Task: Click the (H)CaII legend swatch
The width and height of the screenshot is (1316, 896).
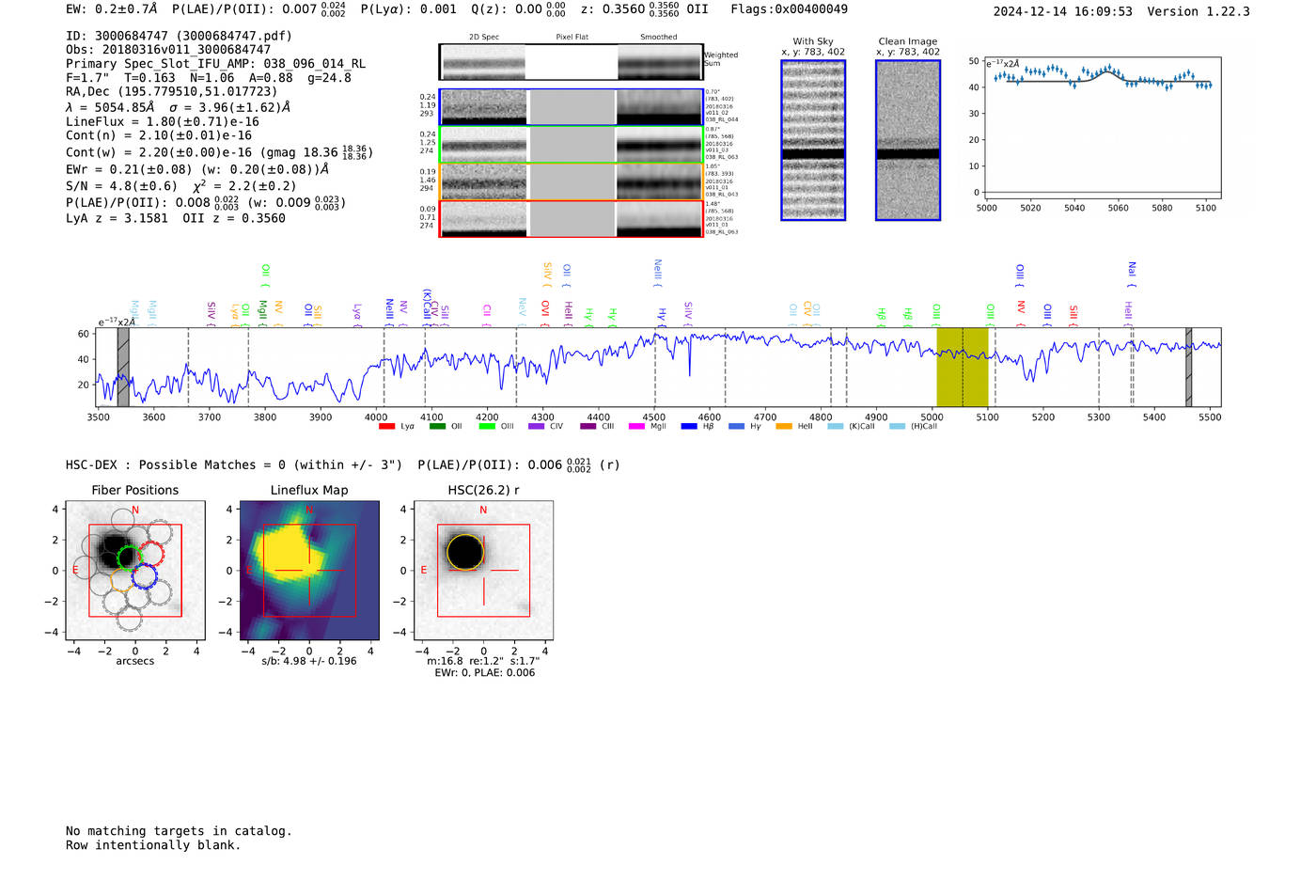Action: click(x=897, y=427)
